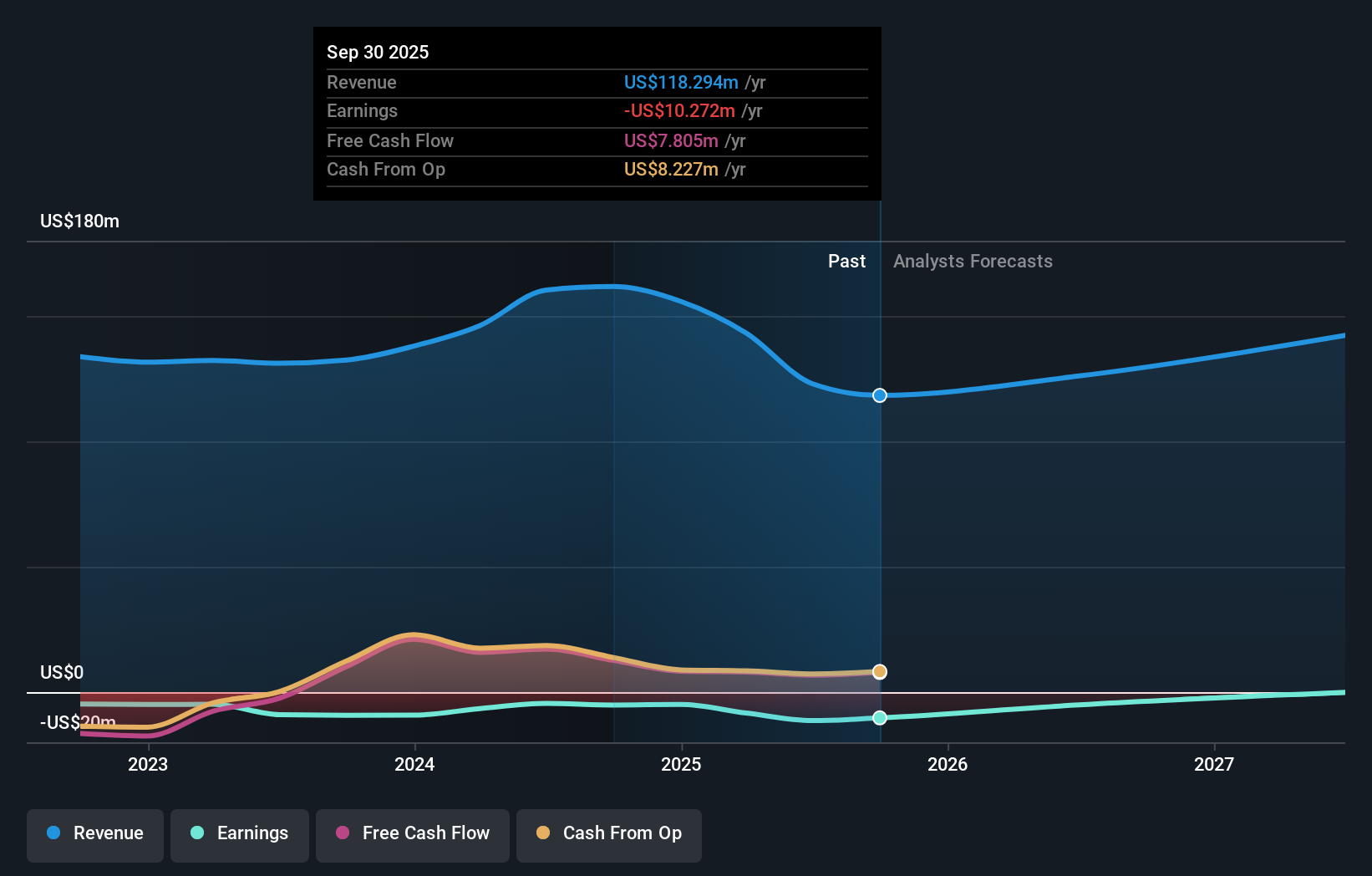Toggle the Earnings series visibility
1372x876 pixels.
pyautogui.click(x=240, y=835)
